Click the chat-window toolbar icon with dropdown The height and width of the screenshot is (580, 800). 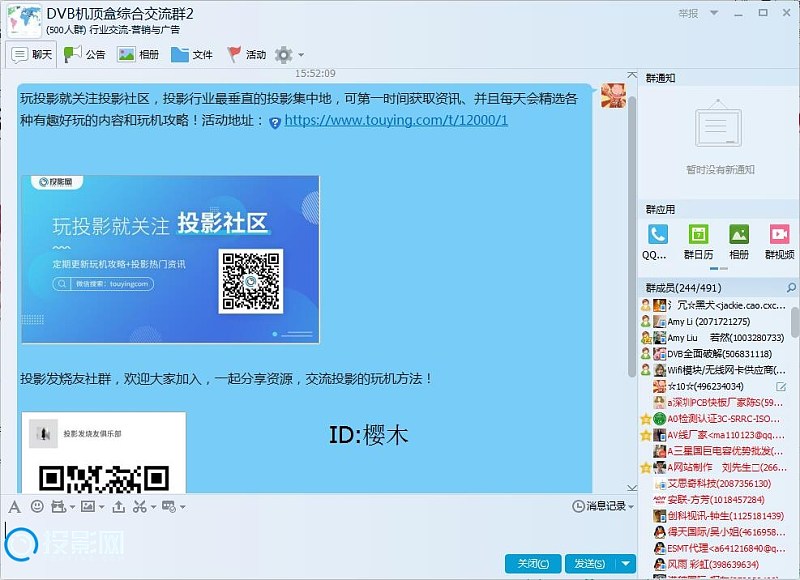click(169, 506)
